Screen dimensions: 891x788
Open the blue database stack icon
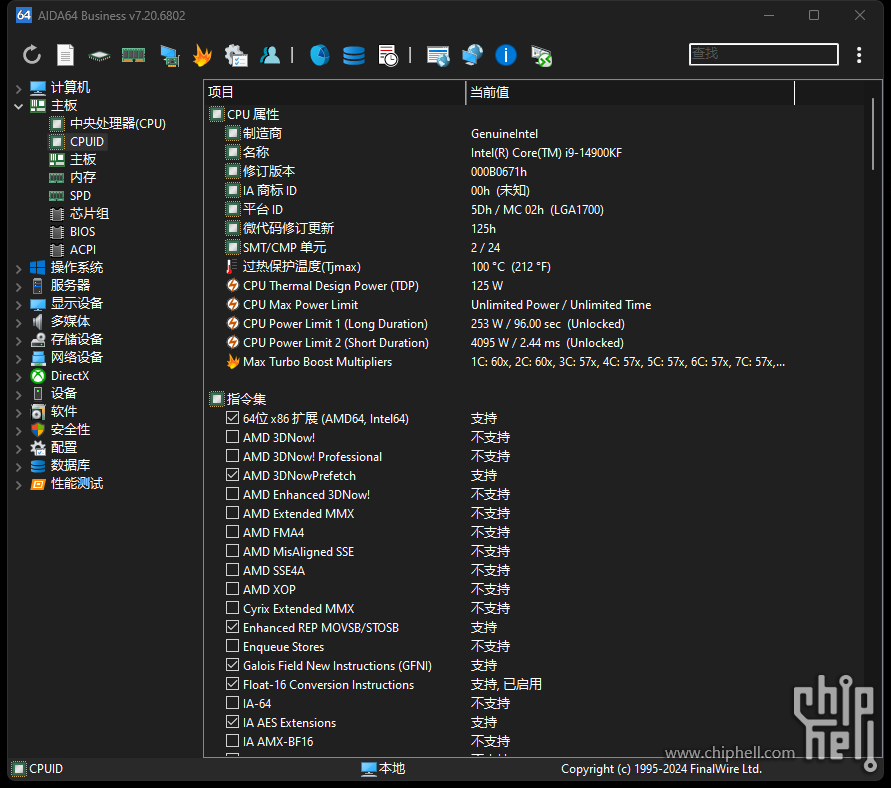click(353, 56)
